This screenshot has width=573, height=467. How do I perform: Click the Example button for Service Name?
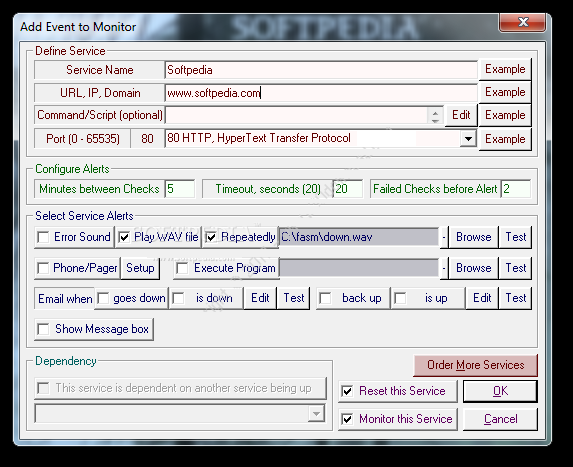(x=505, y=69)
